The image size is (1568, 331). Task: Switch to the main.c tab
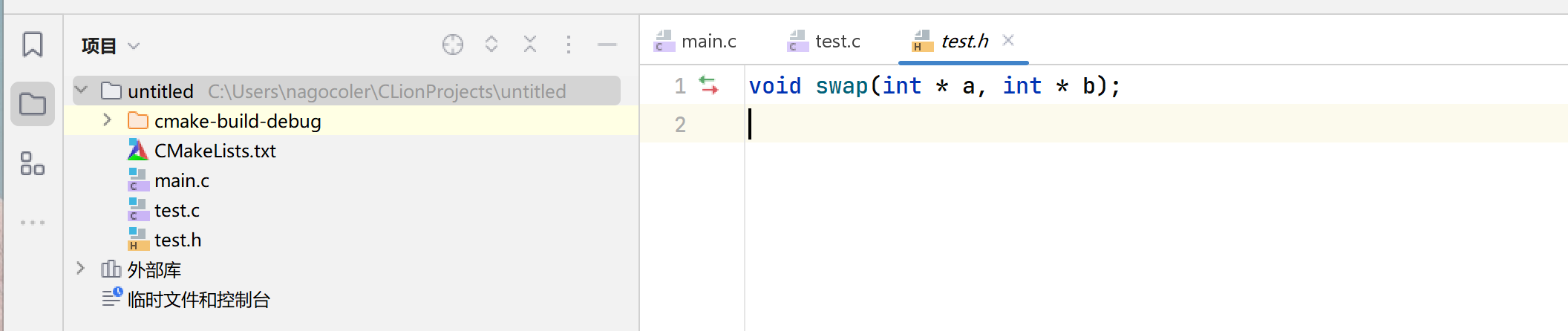[696, 41]
